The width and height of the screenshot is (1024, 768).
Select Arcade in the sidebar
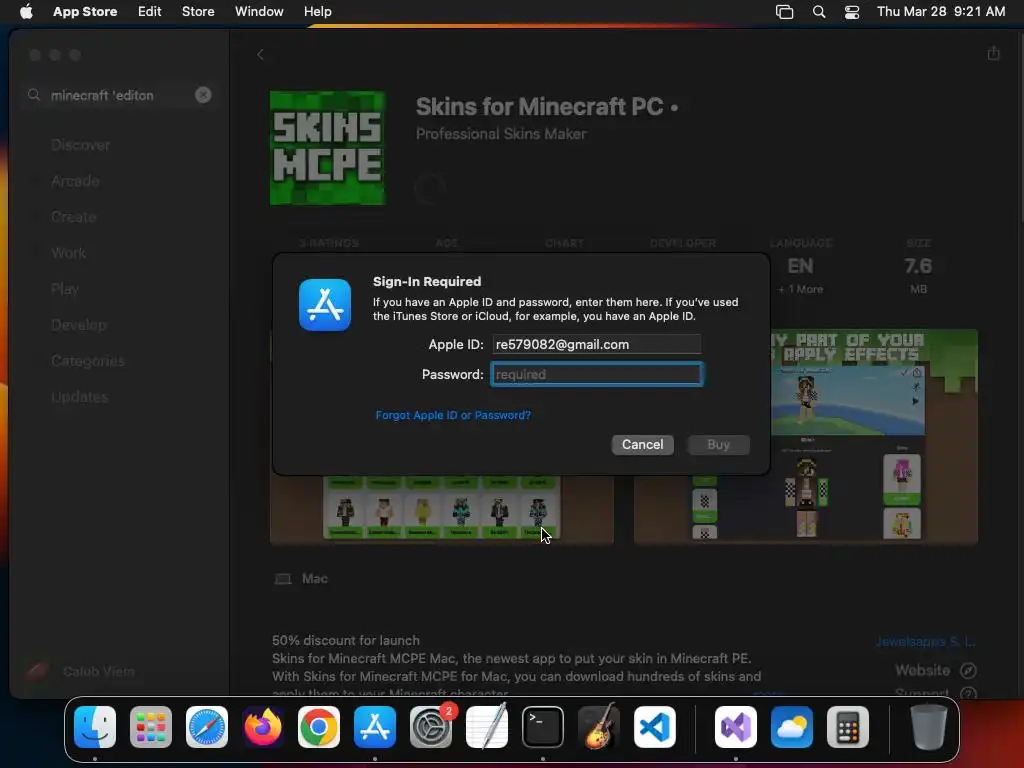coord(75,181)
